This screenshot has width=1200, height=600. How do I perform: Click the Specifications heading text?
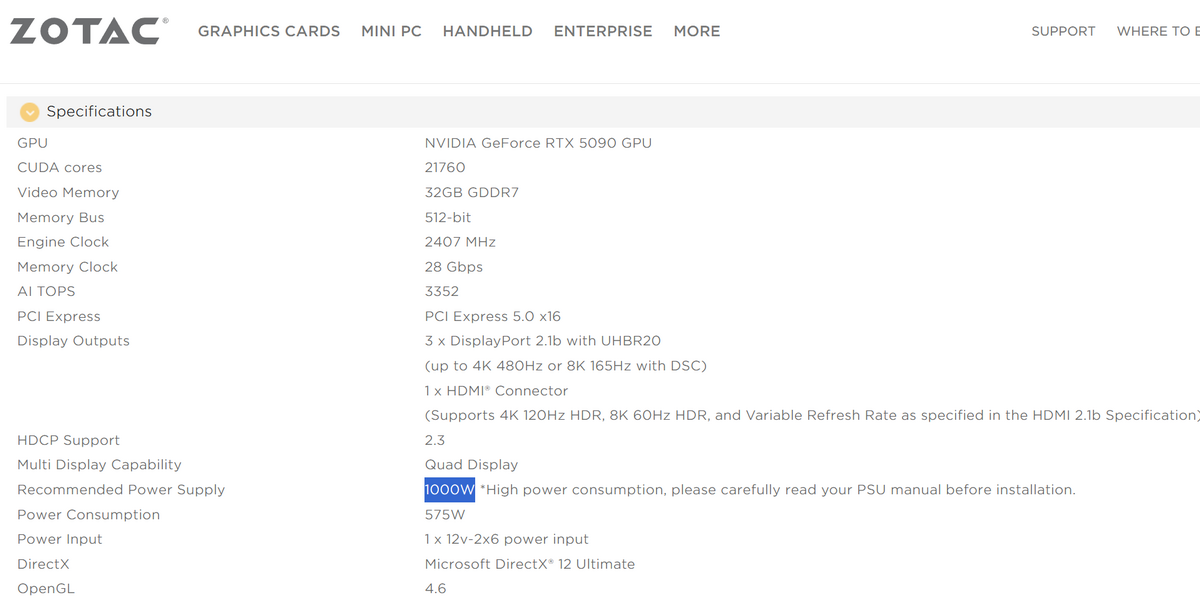(98, 111)
